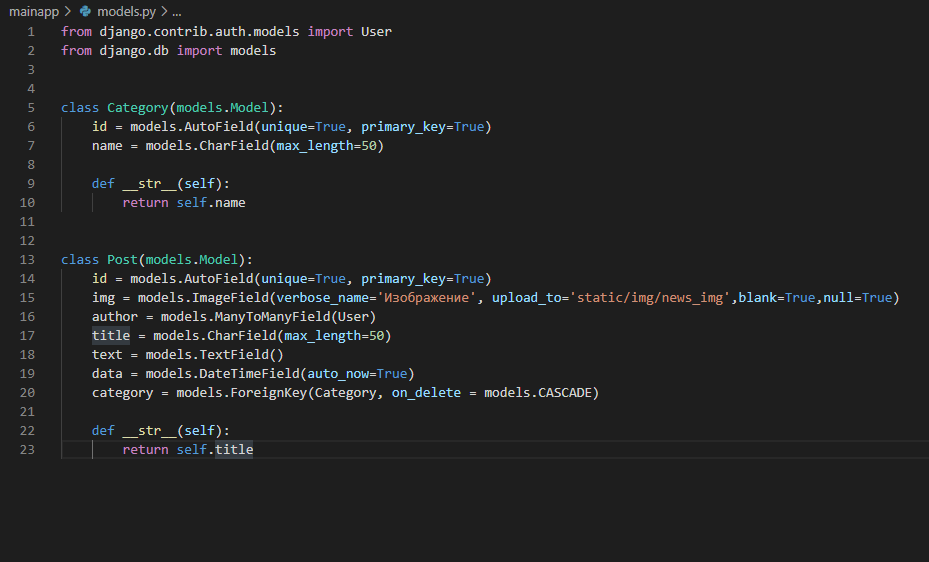Click 'auto_now=True' argument

coord(357,374)
